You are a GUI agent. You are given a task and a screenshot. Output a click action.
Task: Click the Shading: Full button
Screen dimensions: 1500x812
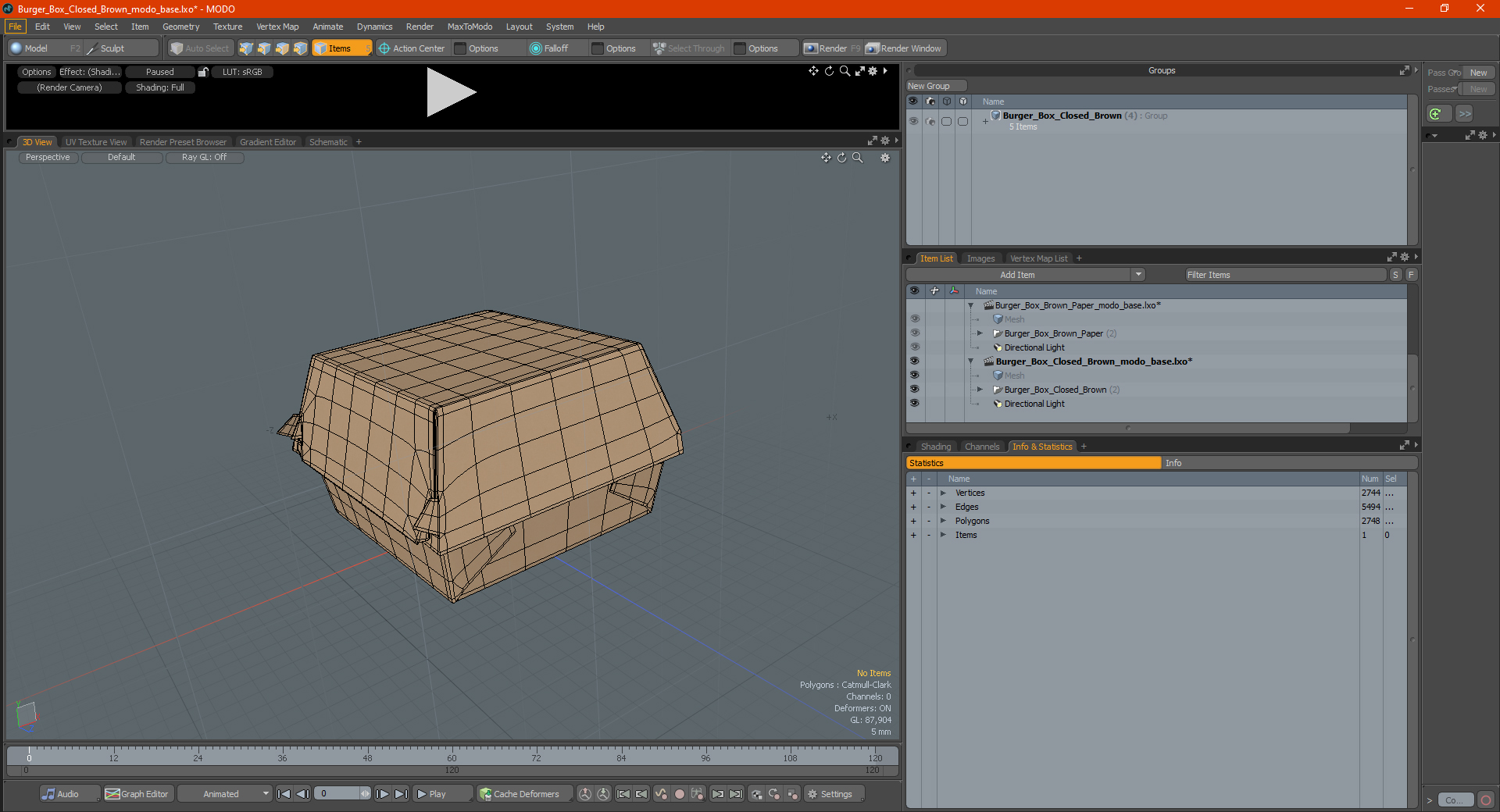click(160, 87)
